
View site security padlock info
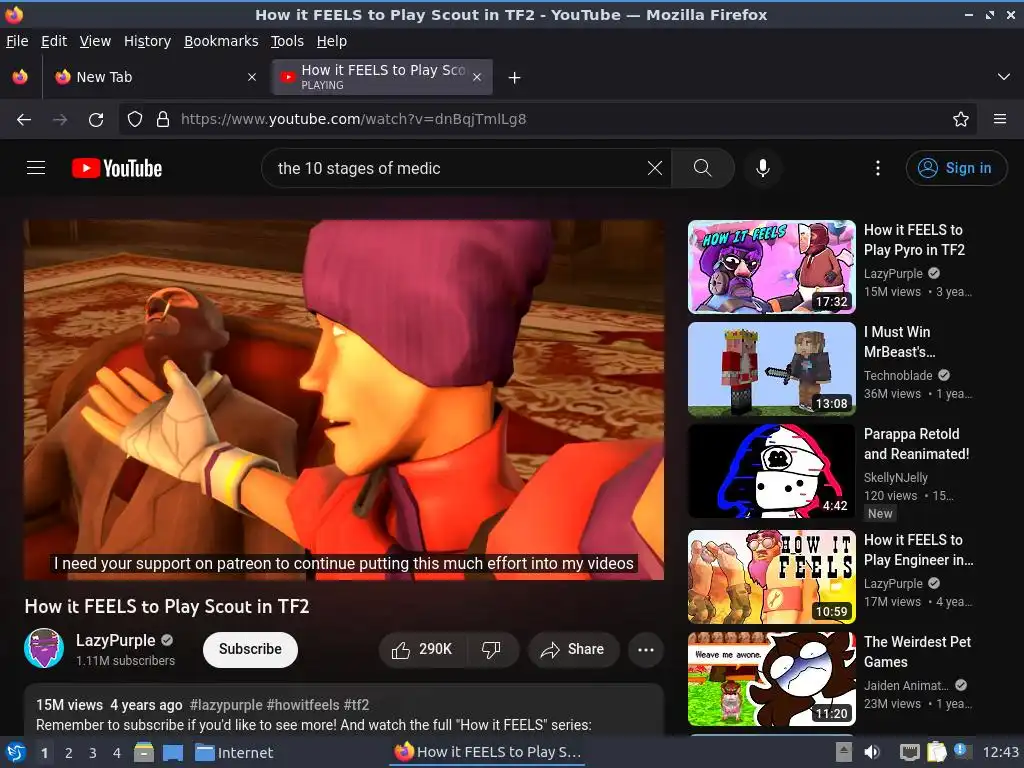[163, 119]
